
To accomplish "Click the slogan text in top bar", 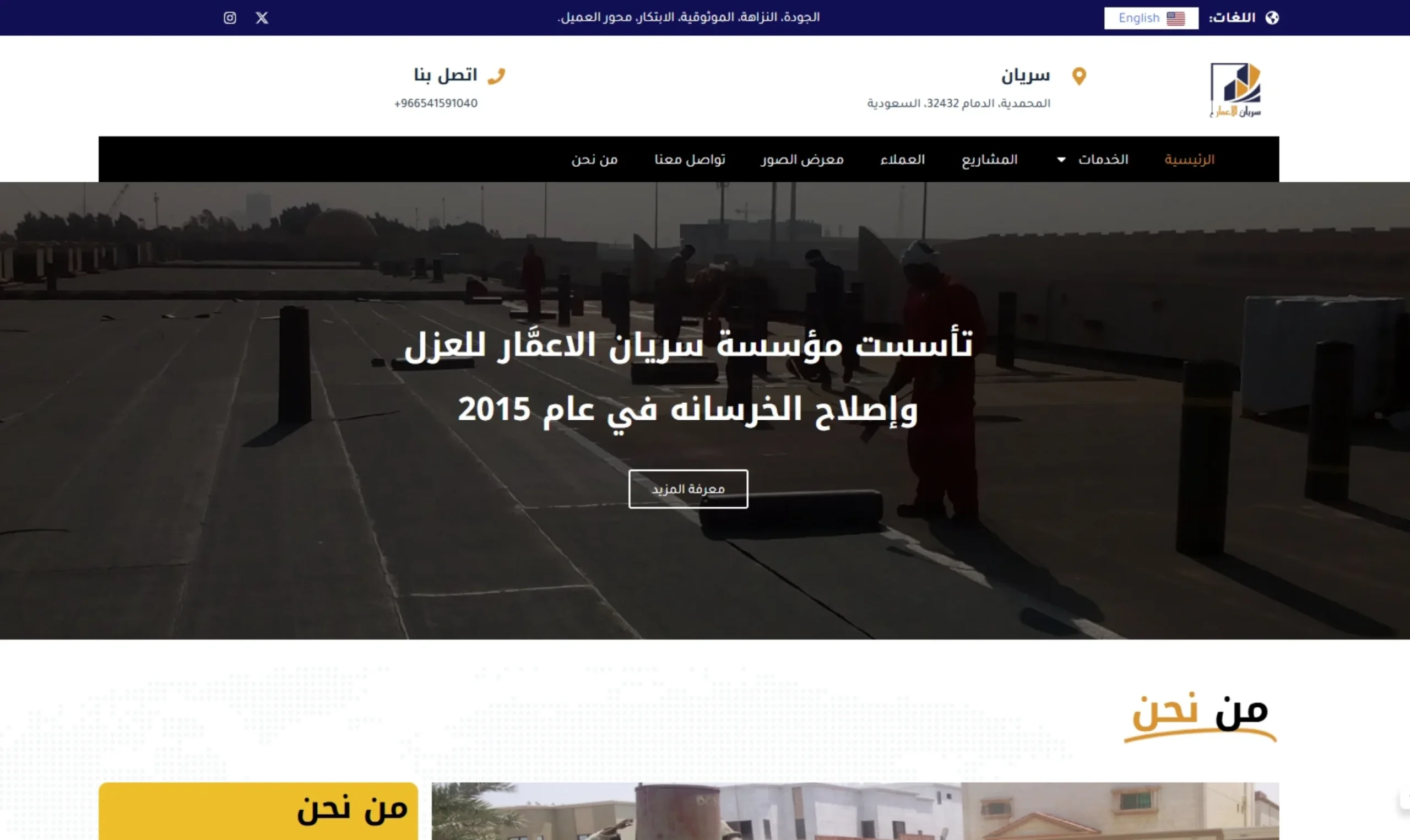I will pos(688,18).
